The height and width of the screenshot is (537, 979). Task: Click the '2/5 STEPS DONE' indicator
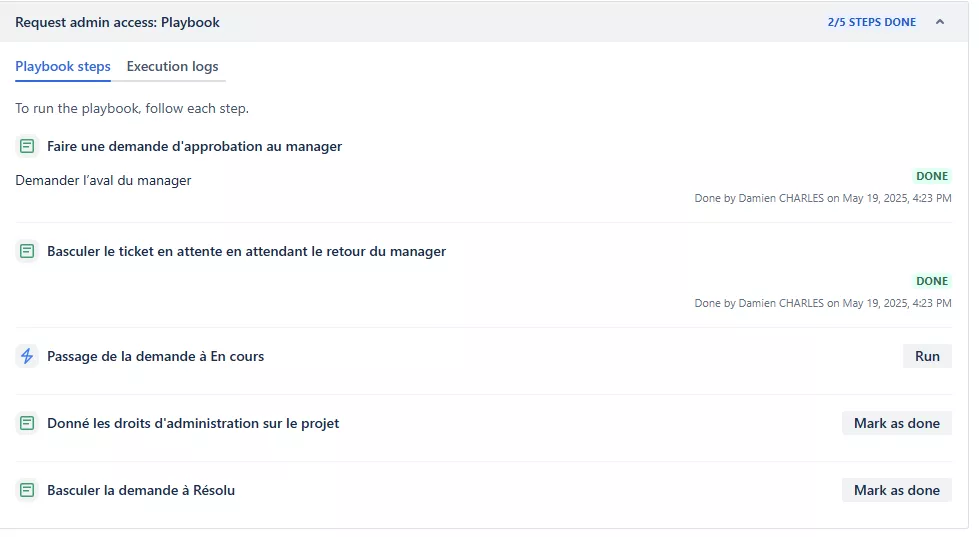point(872,22)
